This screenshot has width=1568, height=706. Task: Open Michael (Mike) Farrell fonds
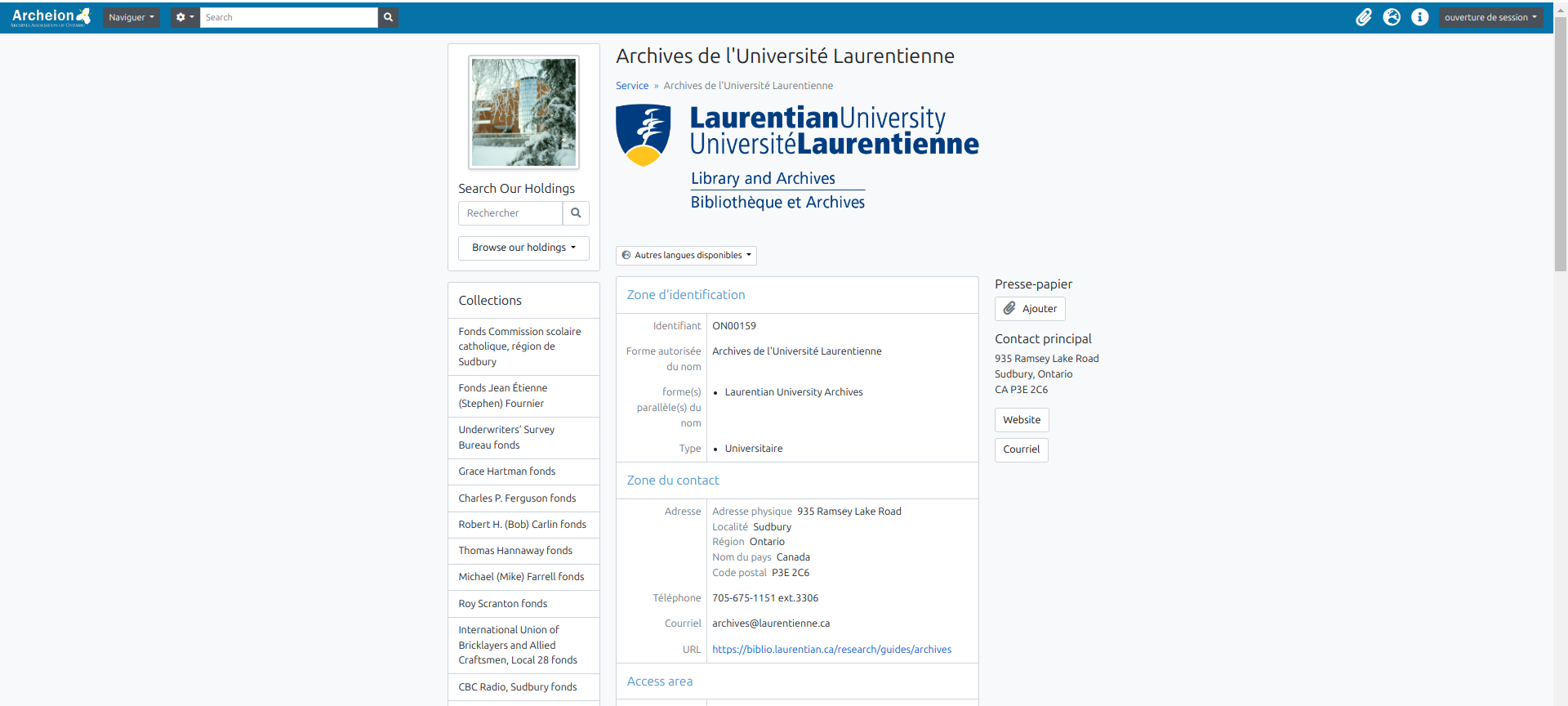pyautogui.click(x=523, y=577)
